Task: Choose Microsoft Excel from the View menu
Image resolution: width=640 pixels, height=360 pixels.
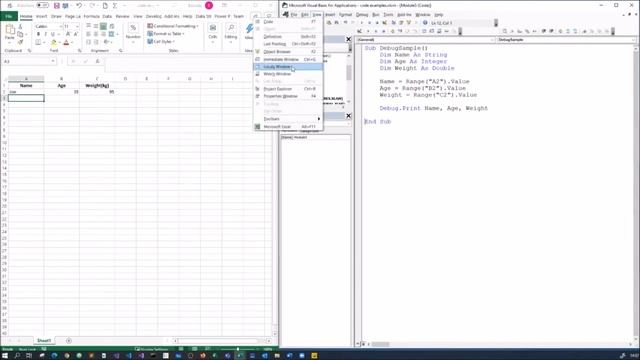Action: pyautogui.click(x=288, y=127)
